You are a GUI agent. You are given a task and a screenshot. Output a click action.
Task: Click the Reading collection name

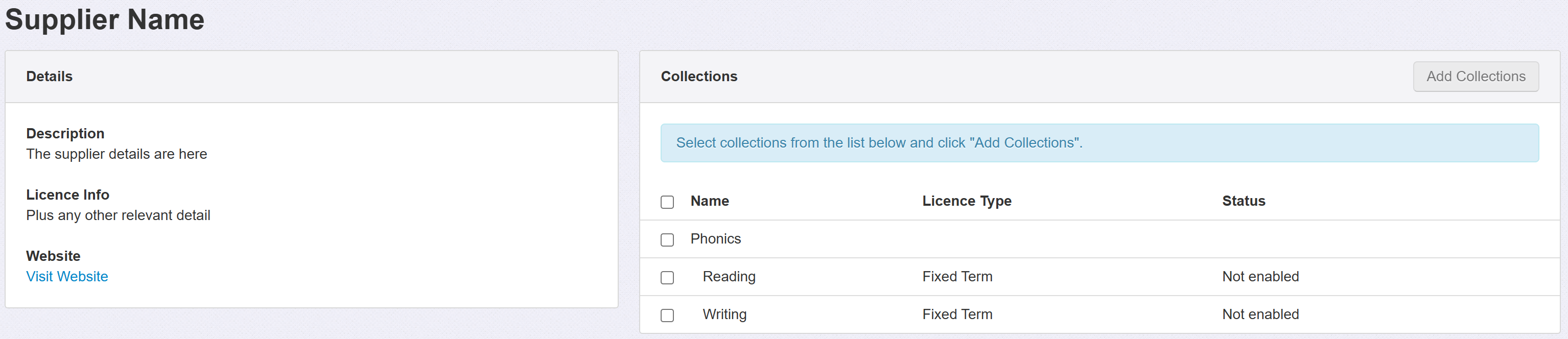pyautogui.click(x=729, y=276)
